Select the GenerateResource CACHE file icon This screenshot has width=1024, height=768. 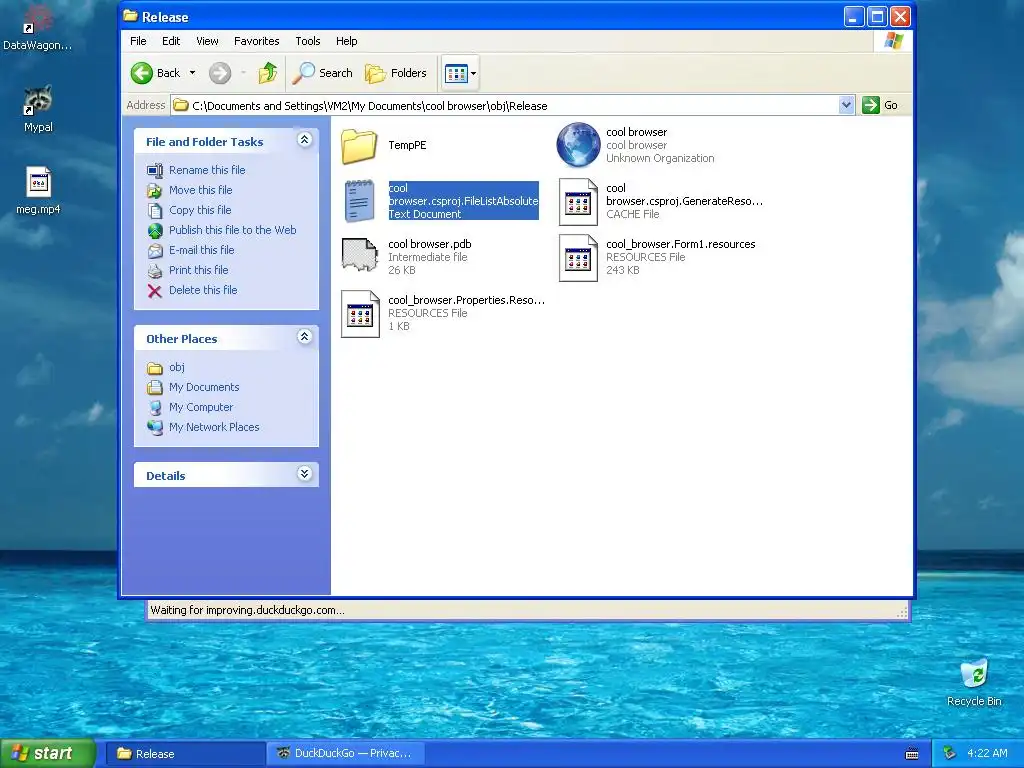(x=578, y=202)
